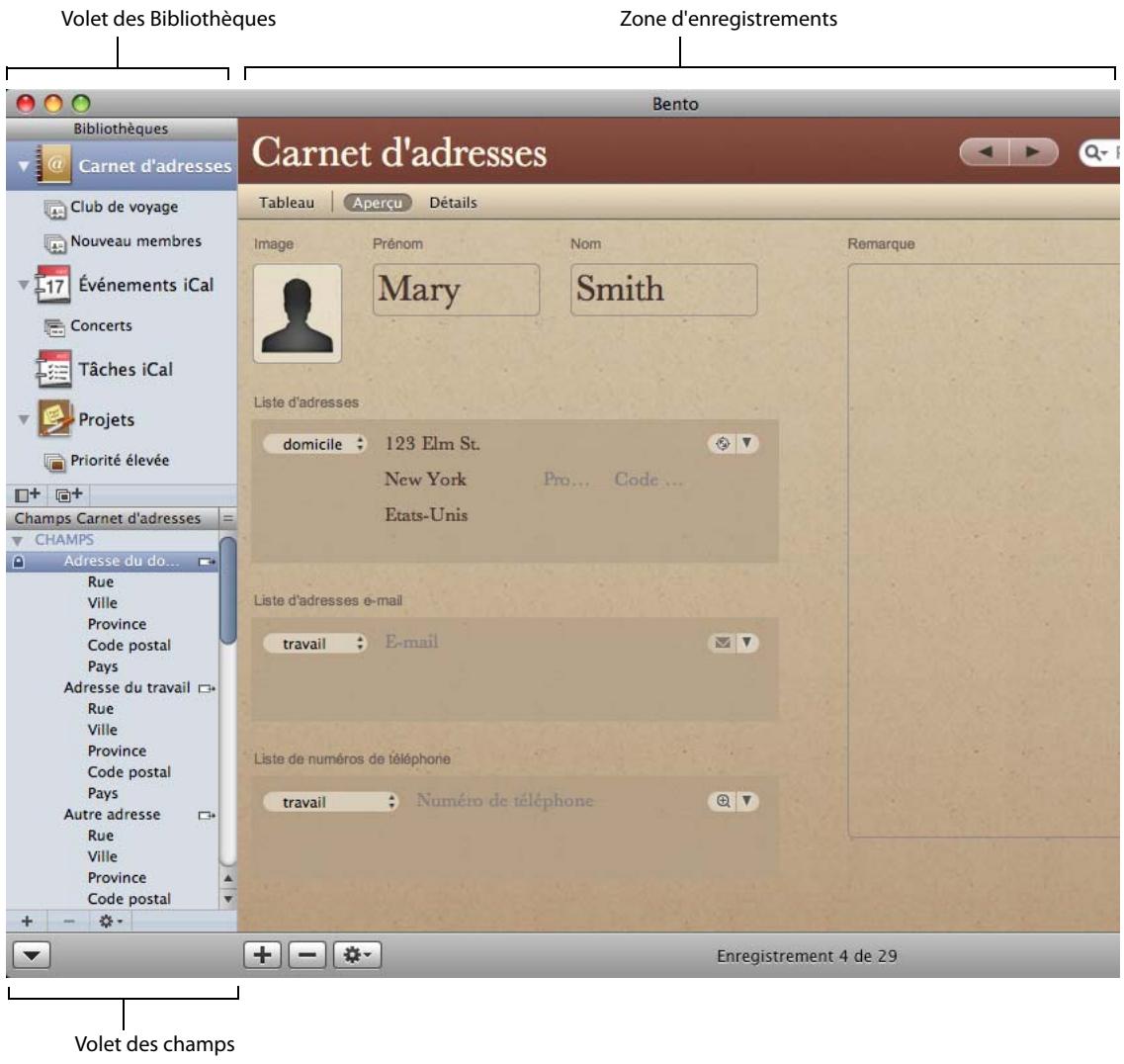Open the e-mail travail type dropdown

pyautogui.click(x=315, y=644)
